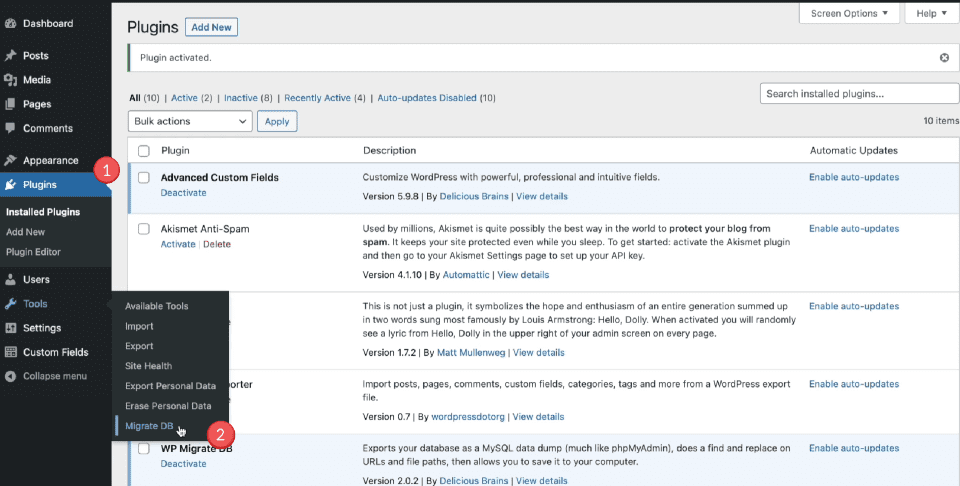
Task: Select Migrate DB from Tools submenu
Action: pos(149,426)
